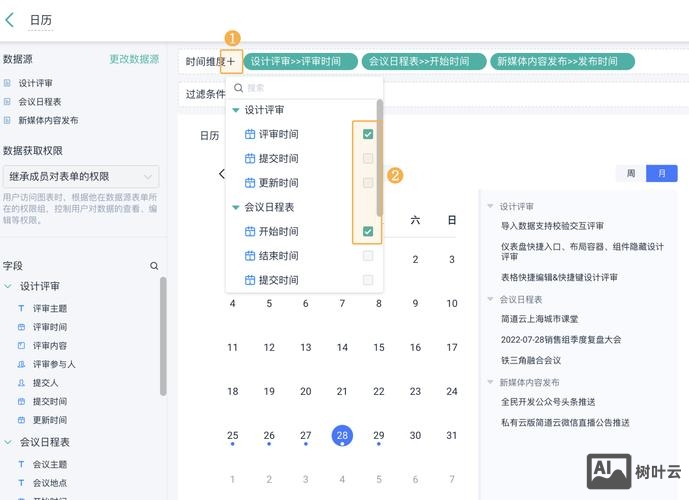Open event 铁三角融合会议
Viewport: 689px width, 500px height.
point(531,360)
